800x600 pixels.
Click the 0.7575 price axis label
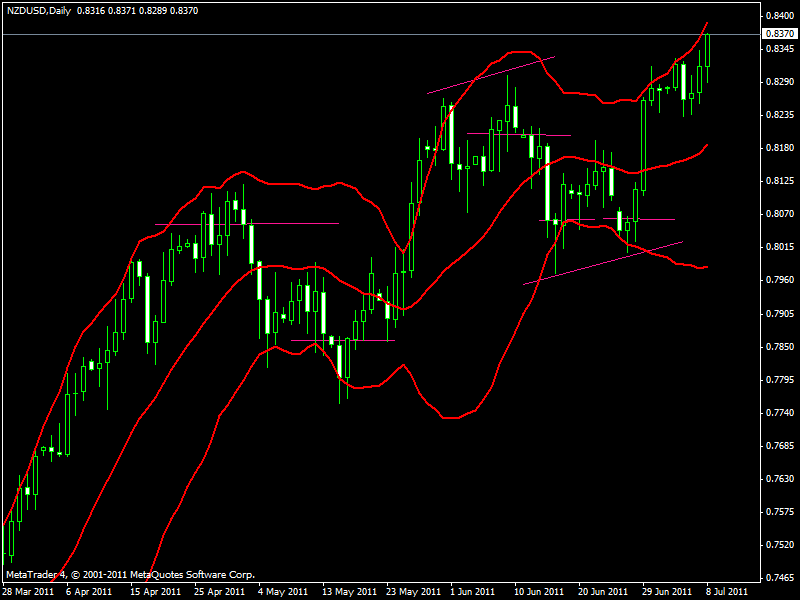point(780,512)
